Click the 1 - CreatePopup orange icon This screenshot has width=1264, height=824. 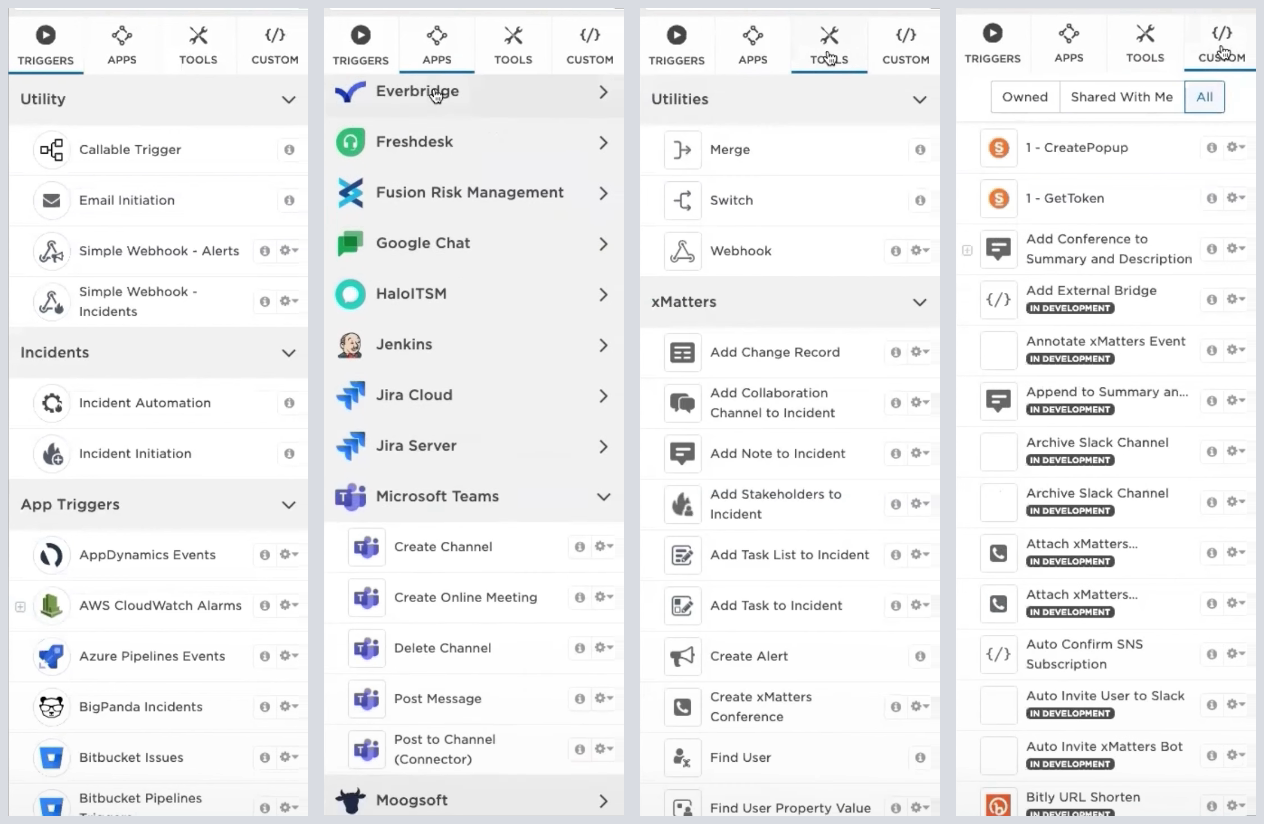click(x=998, y=148)
